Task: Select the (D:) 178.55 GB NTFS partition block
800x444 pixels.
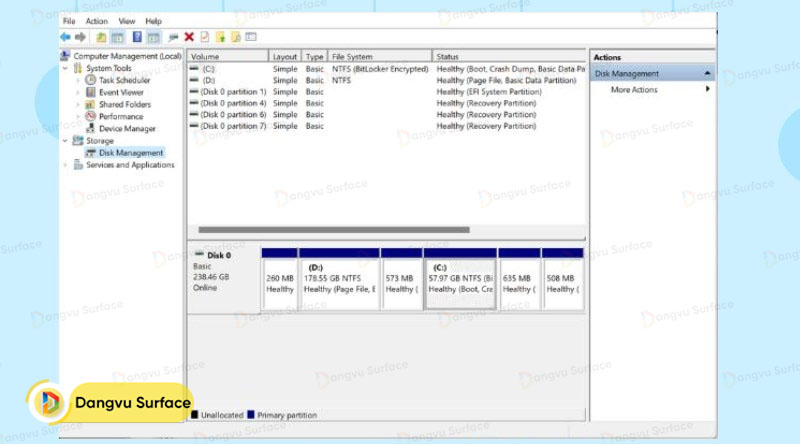Action: click(x=339, y=279)
